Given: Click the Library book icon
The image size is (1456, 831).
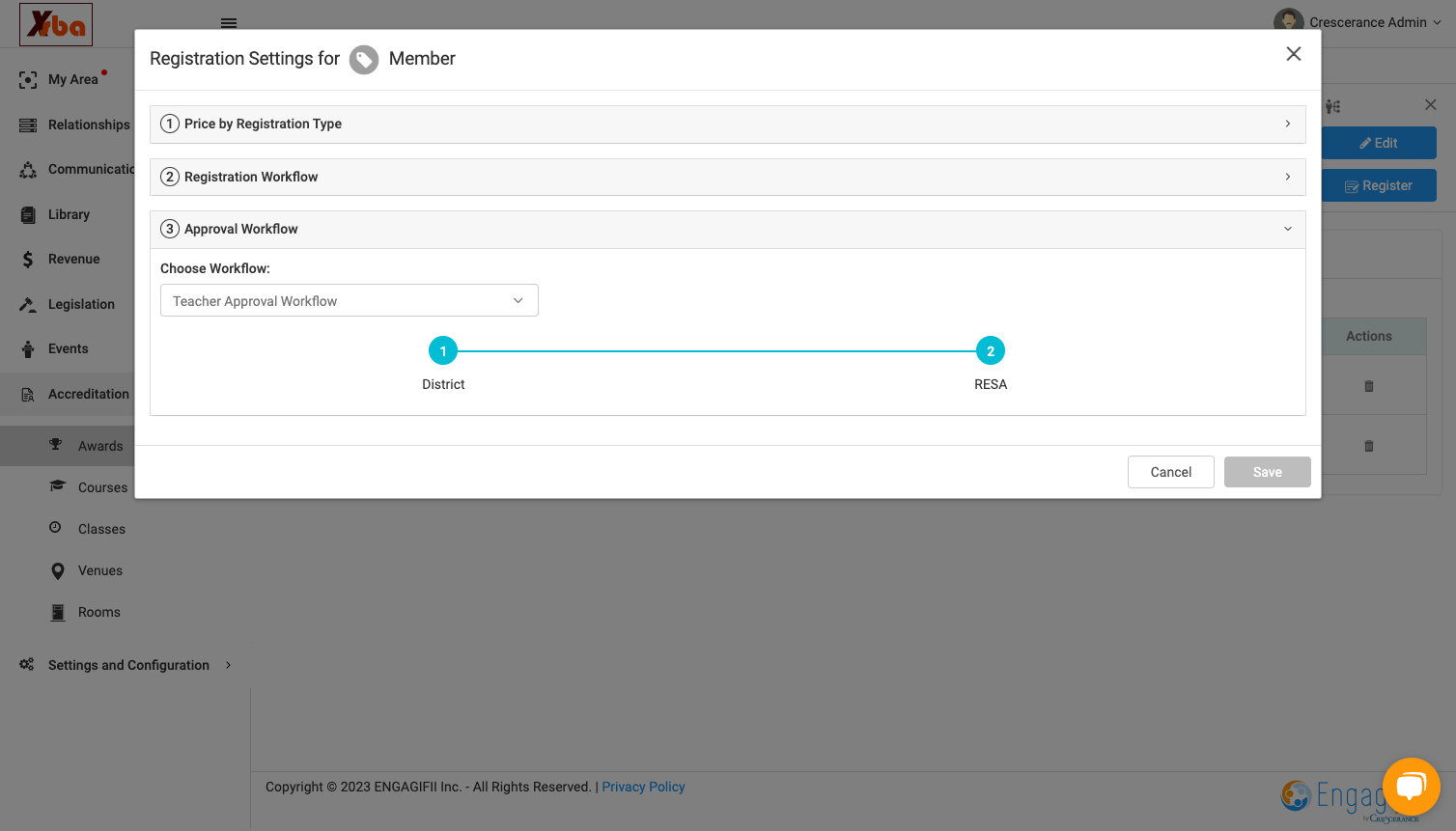Looking at the screenshot, I should point(28,215).
